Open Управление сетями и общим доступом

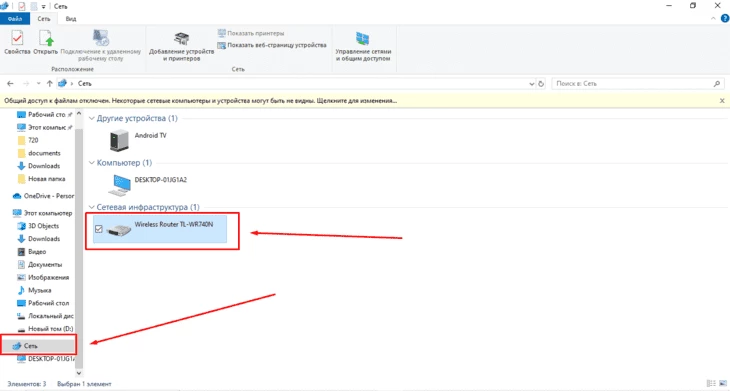pos(363,47)
